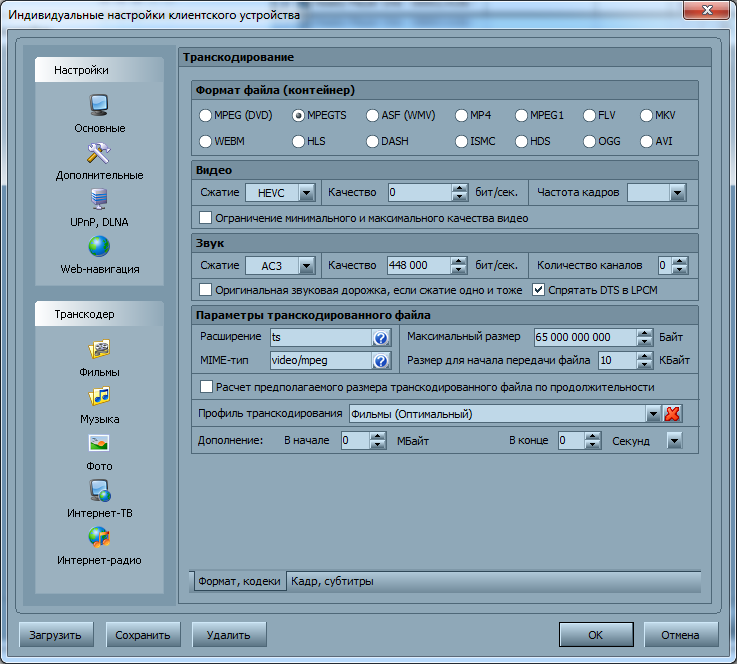The image size is (738, 664).
Task: Click the red delete profile icon
Action: point(673,414)
